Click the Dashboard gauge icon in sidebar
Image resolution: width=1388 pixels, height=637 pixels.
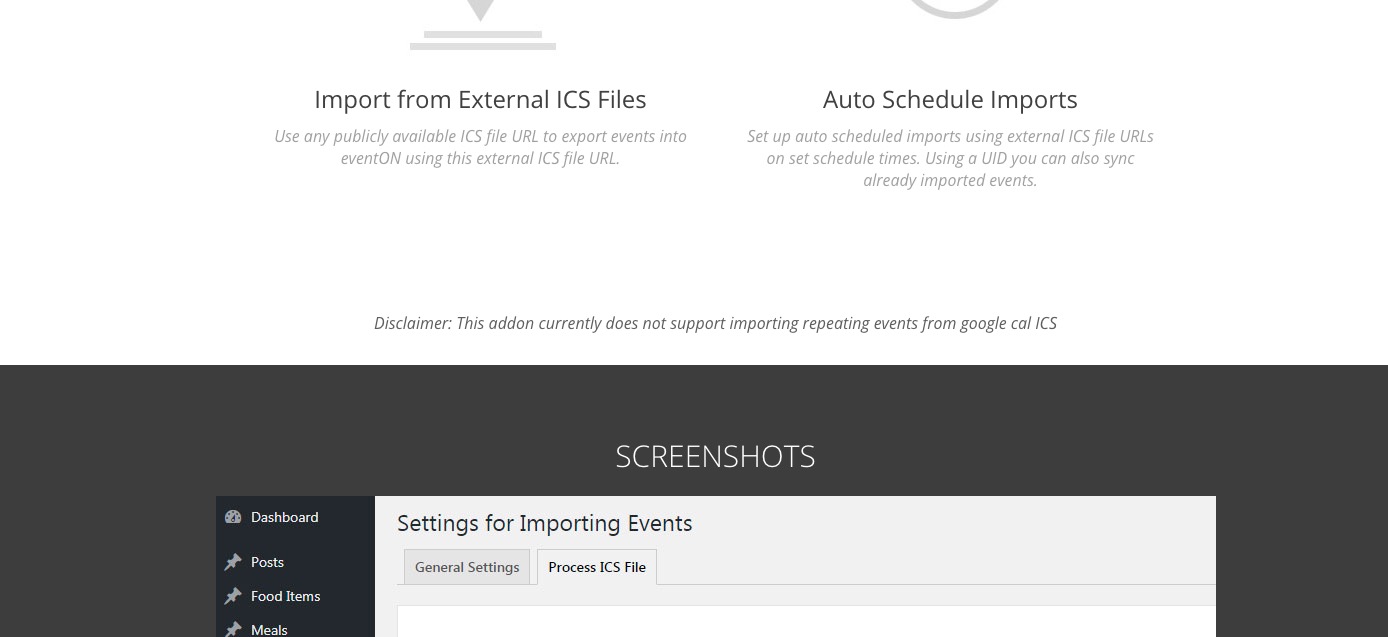coord(233,517)
